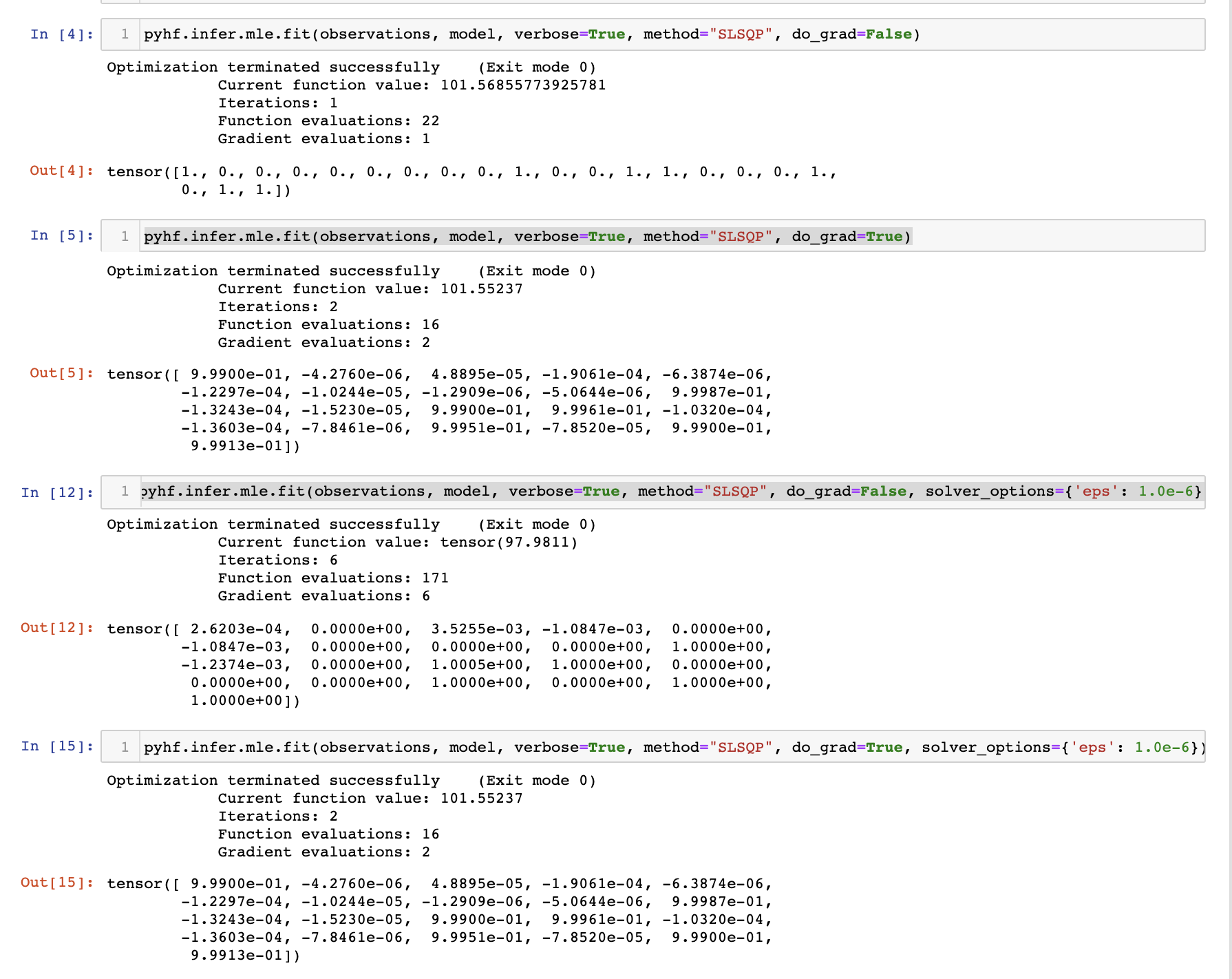1232x979 pixels.
Task: Click the Out[15] output prompt
Action: [56, 882]
